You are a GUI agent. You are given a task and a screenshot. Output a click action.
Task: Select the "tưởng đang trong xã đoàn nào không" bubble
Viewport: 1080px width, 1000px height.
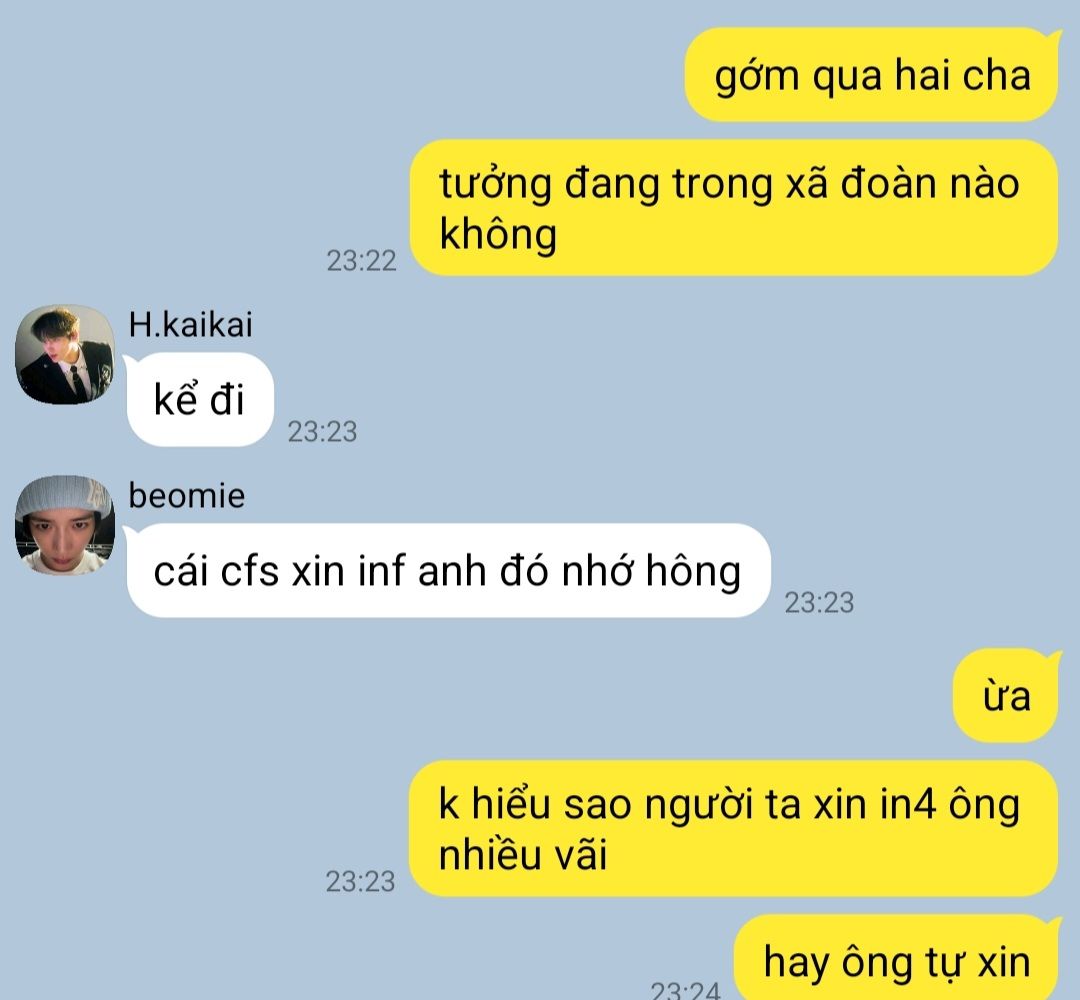pyautogui.click(x=734, y=208)
